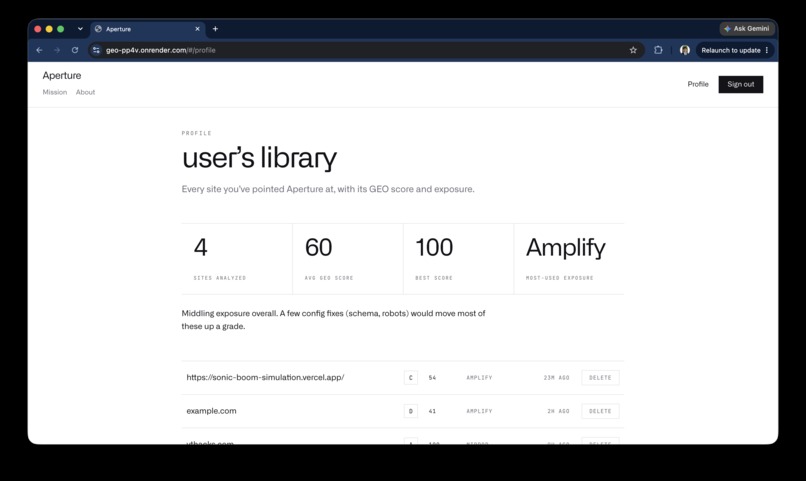Open the browser extensions puzzle icon

(658, 50)
